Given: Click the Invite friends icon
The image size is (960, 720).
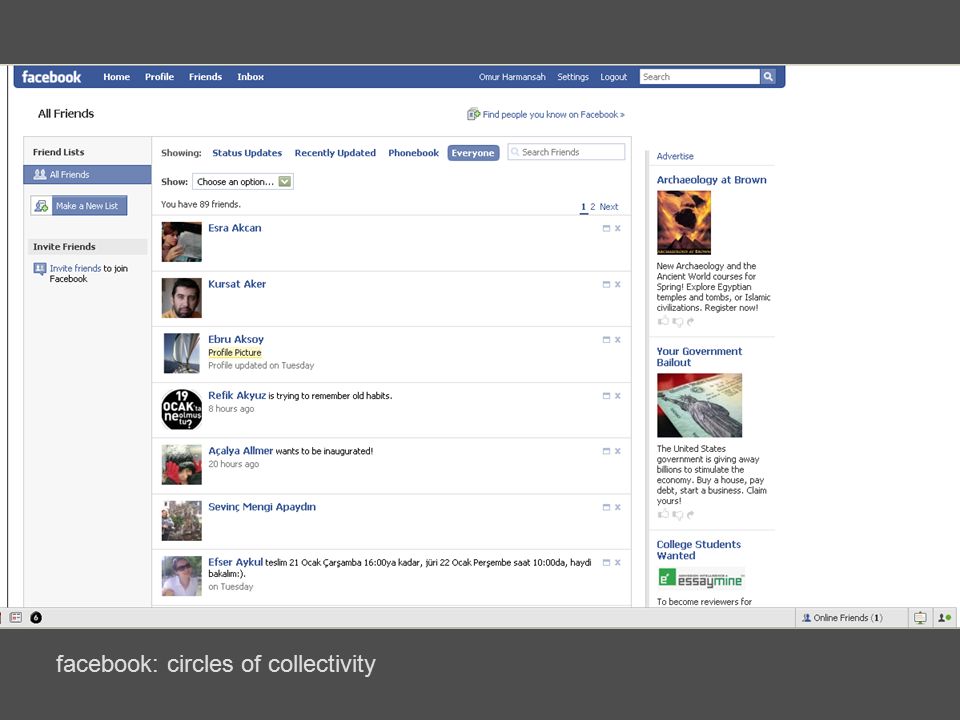Looking at the screenshot, I should pyautogui.click(x=40, y=268).
